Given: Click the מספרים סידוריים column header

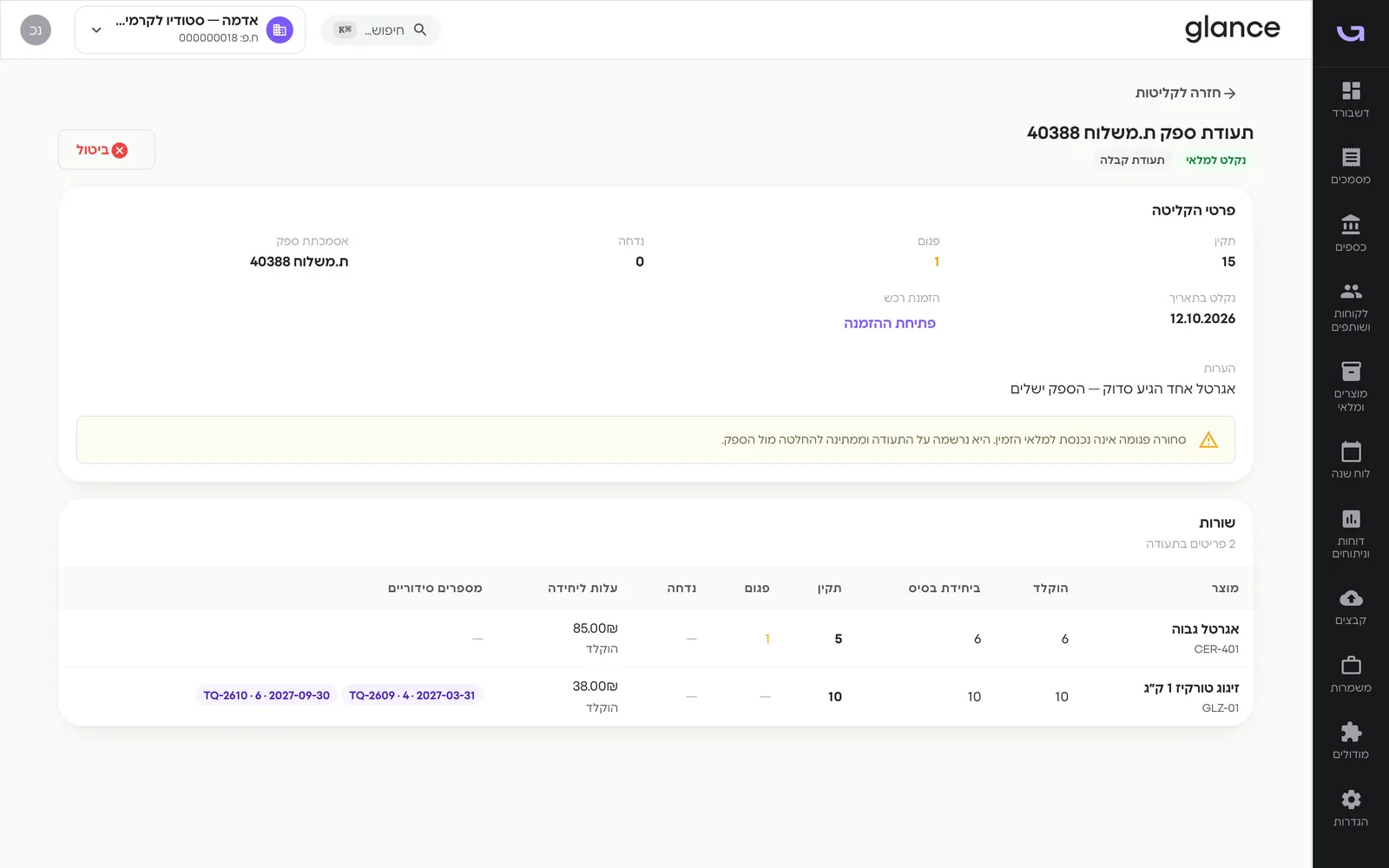Looking at the screenshot, I should [435, 588].
